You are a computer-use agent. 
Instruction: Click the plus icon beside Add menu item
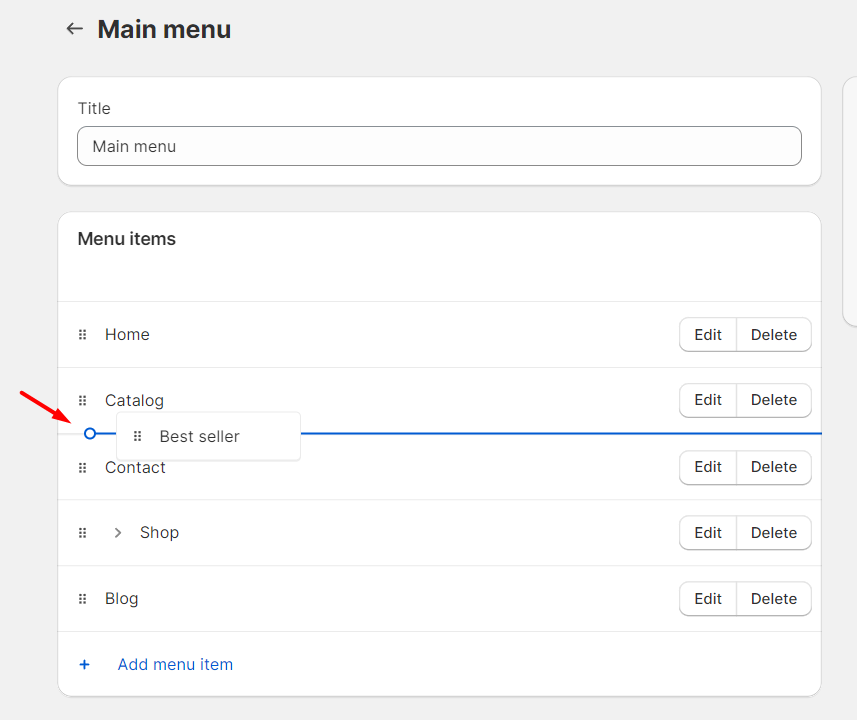pyautogui.click(x=84, y=664)
